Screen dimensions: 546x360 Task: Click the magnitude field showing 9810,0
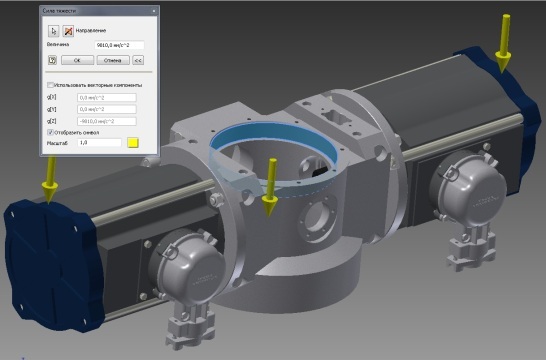(119, 45)
